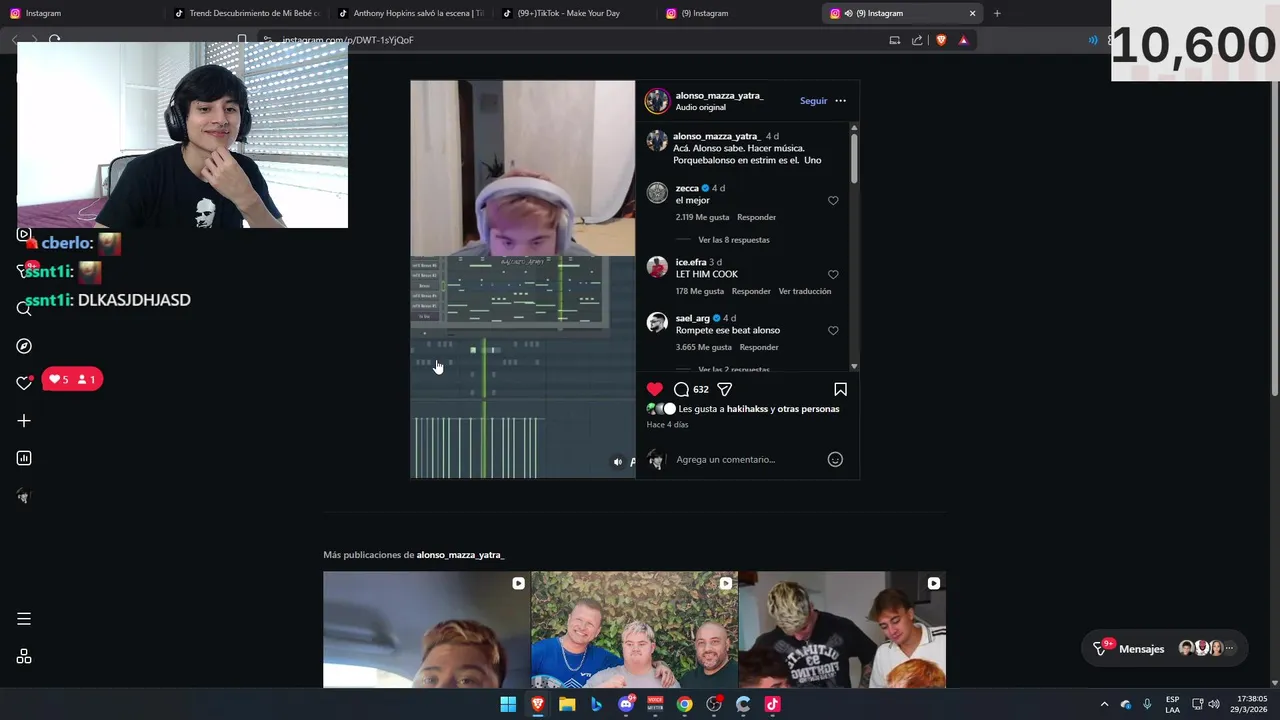This screenshot has width=1280, height=720.
Task: Open ESP LAA language selector
Action: [x=1172, y=704]
